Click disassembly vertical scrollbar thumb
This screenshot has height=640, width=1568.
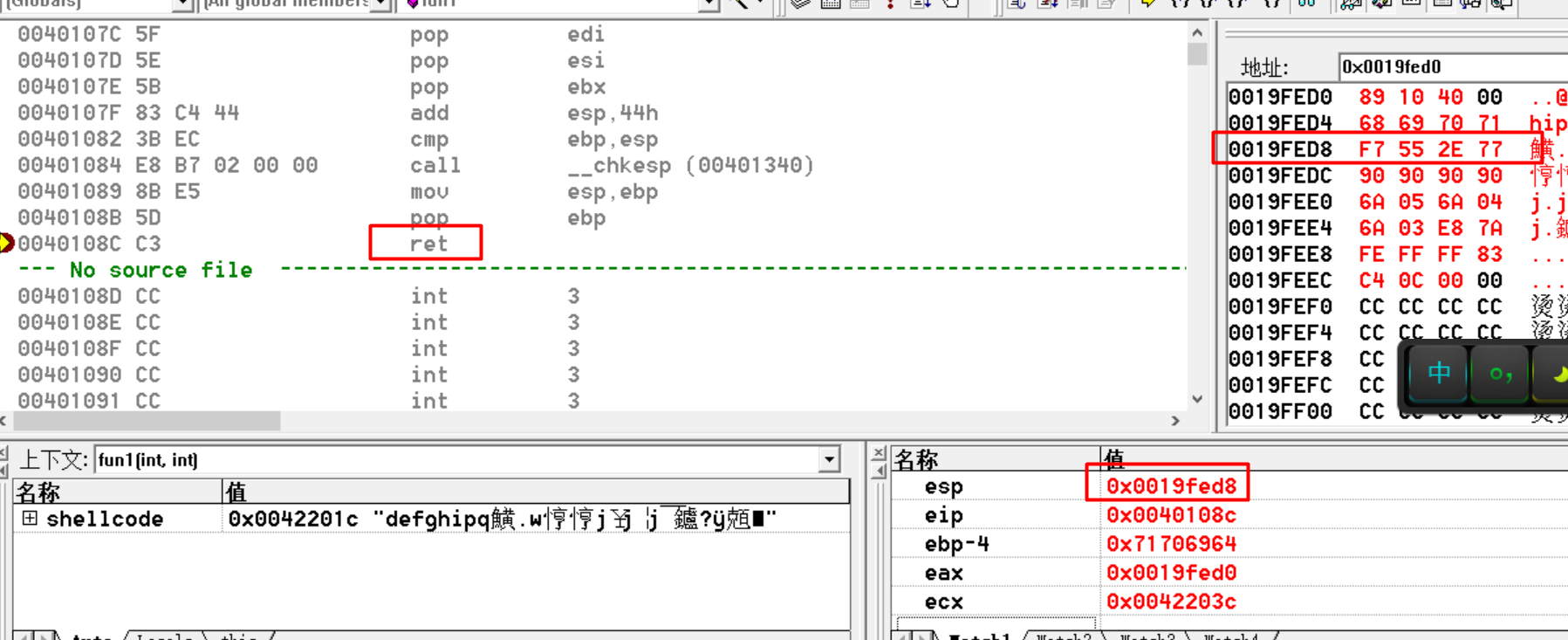coord(1197,53)
